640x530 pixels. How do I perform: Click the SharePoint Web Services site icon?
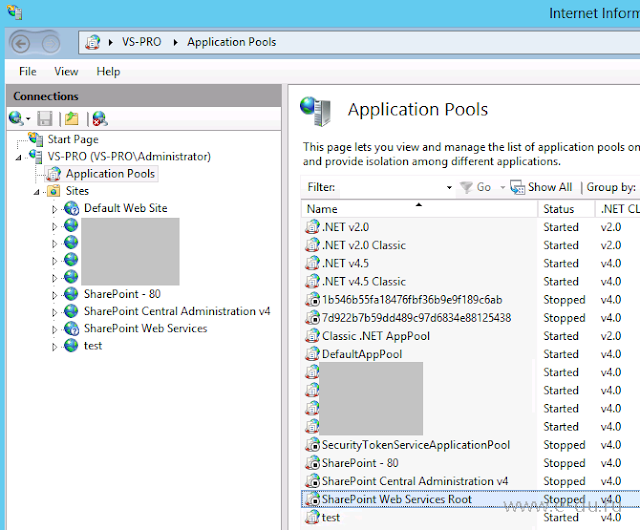71,328
